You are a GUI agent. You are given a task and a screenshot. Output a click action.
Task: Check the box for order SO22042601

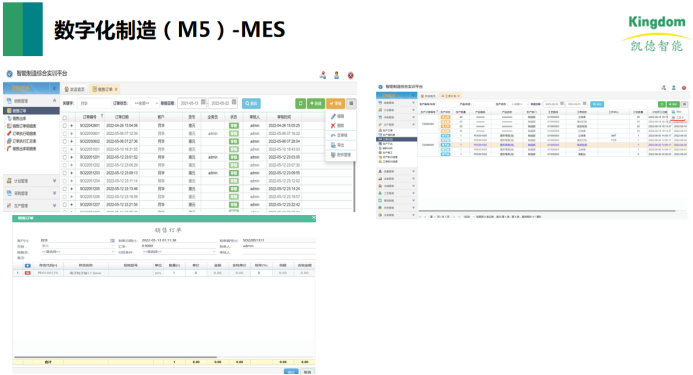click(65, 126)
